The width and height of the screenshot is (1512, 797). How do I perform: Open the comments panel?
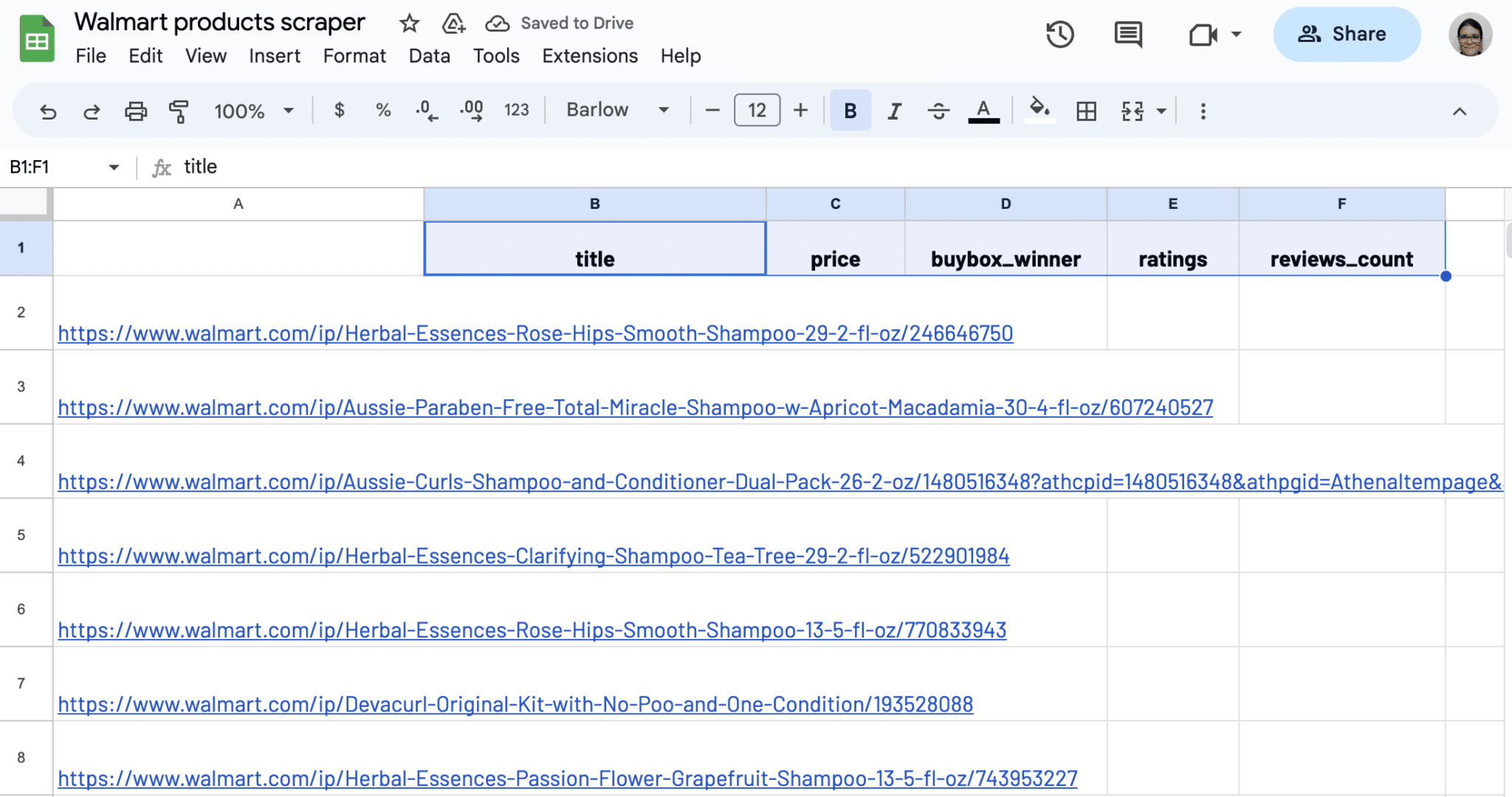point(1127,34)
